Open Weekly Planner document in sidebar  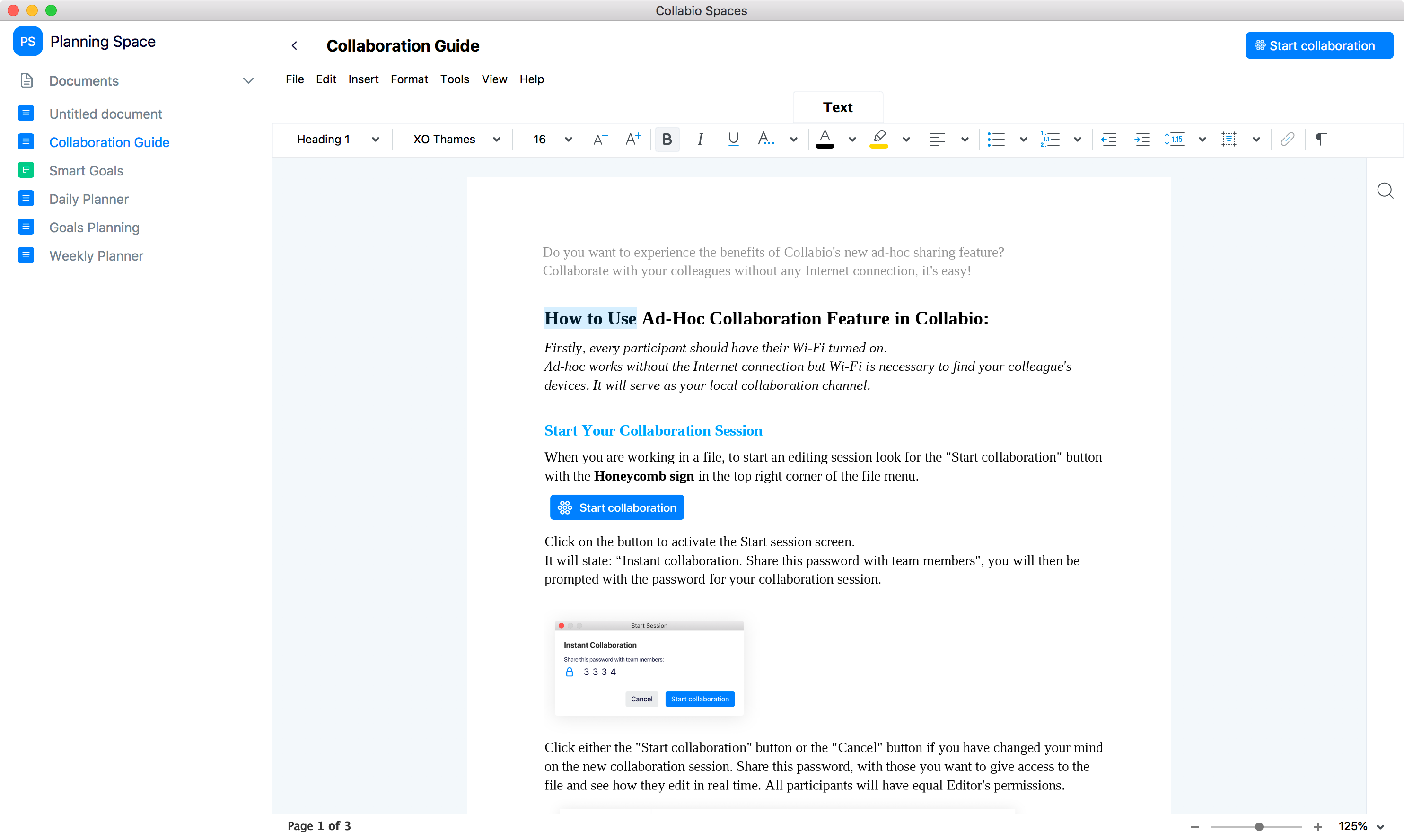tap(96, 256)
